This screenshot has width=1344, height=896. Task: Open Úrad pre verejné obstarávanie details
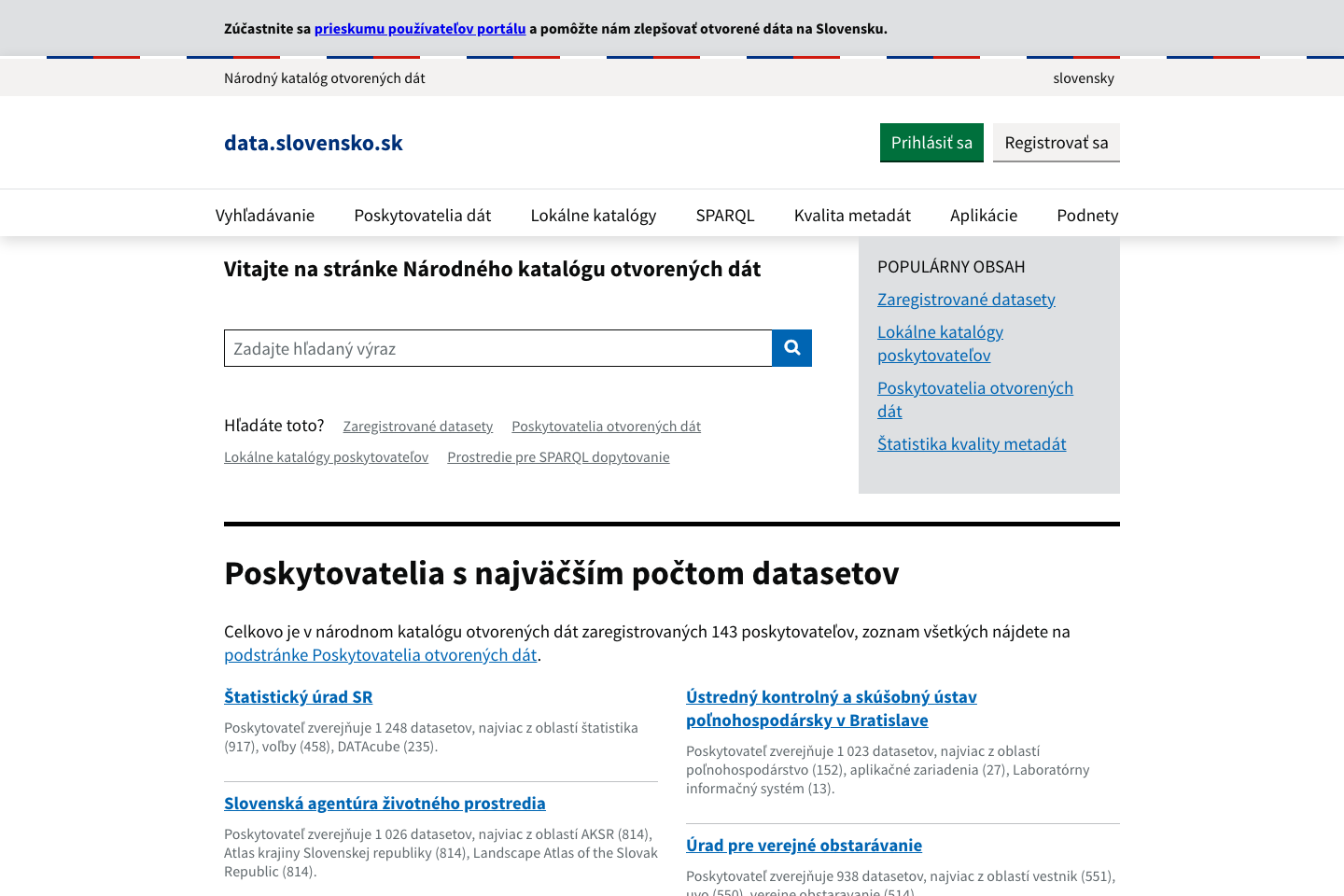[x=804, y=845]
